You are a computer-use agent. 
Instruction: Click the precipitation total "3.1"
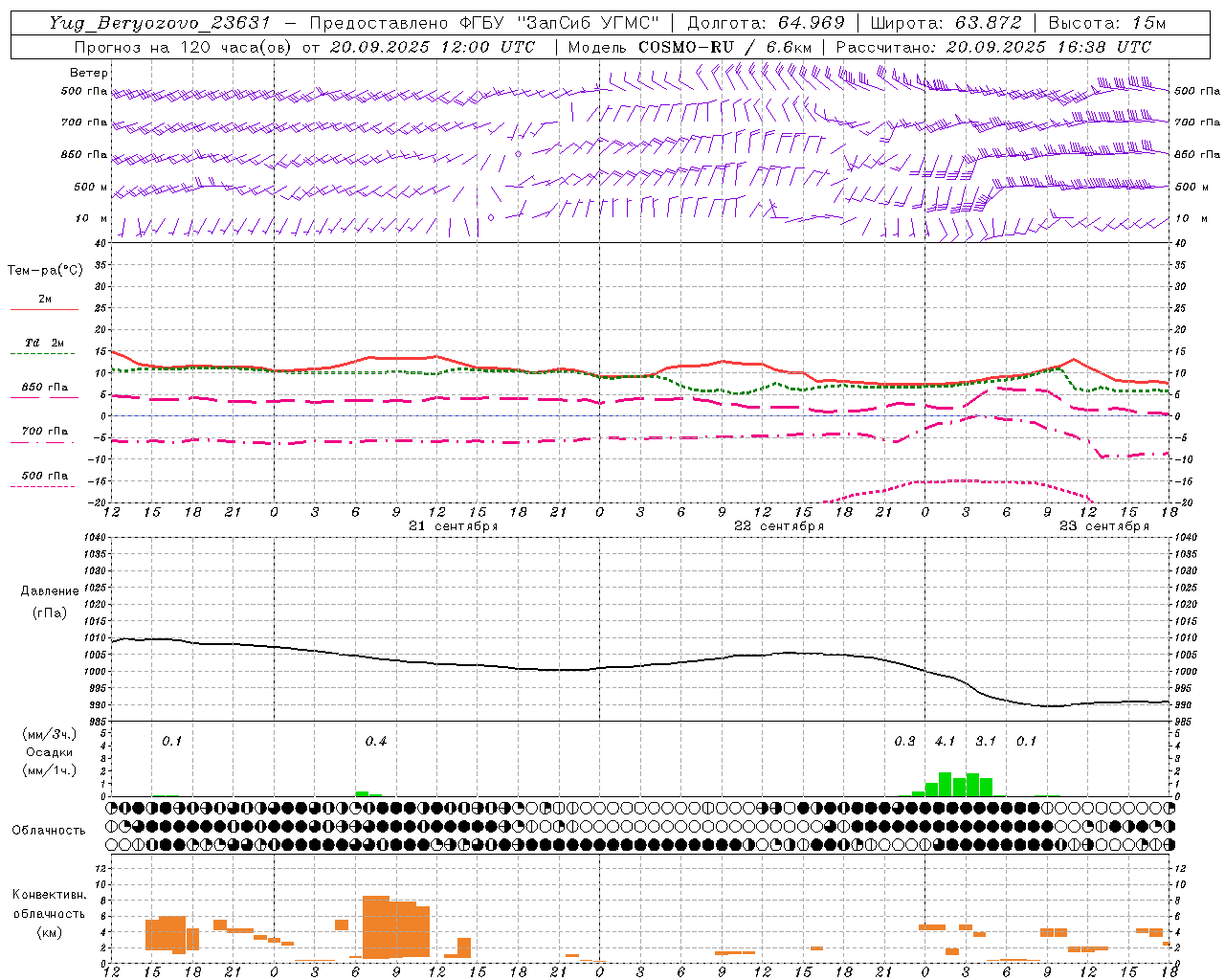pyautogui.click(x=986, y=742)
